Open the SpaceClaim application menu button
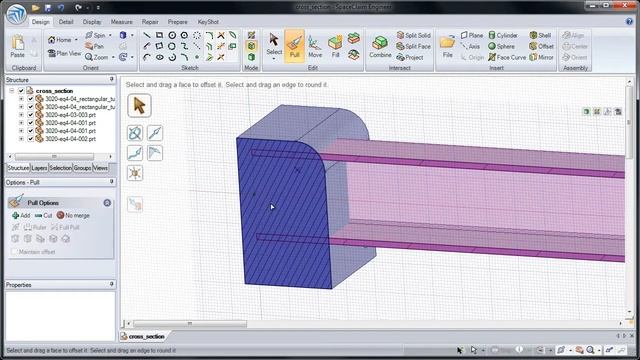This screenshot has width=640, height=360. 16,13
